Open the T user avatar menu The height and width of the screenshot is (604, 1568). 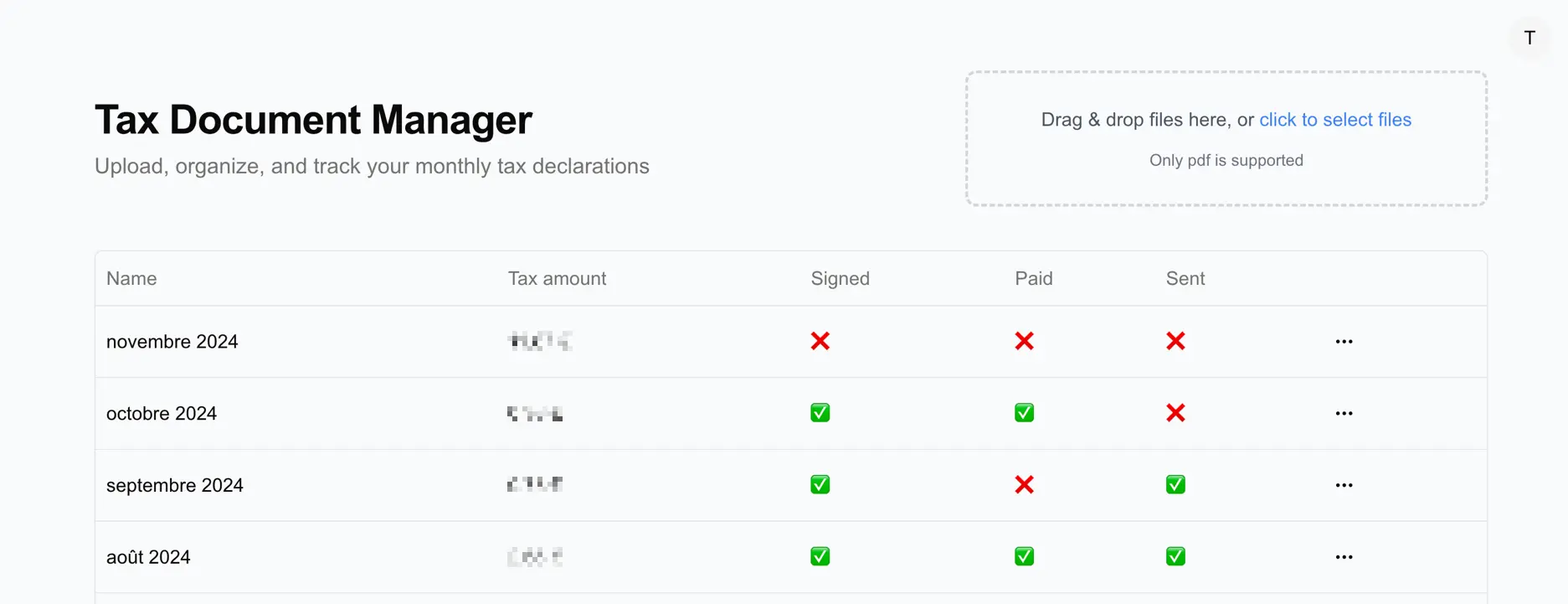[1529, 38]
